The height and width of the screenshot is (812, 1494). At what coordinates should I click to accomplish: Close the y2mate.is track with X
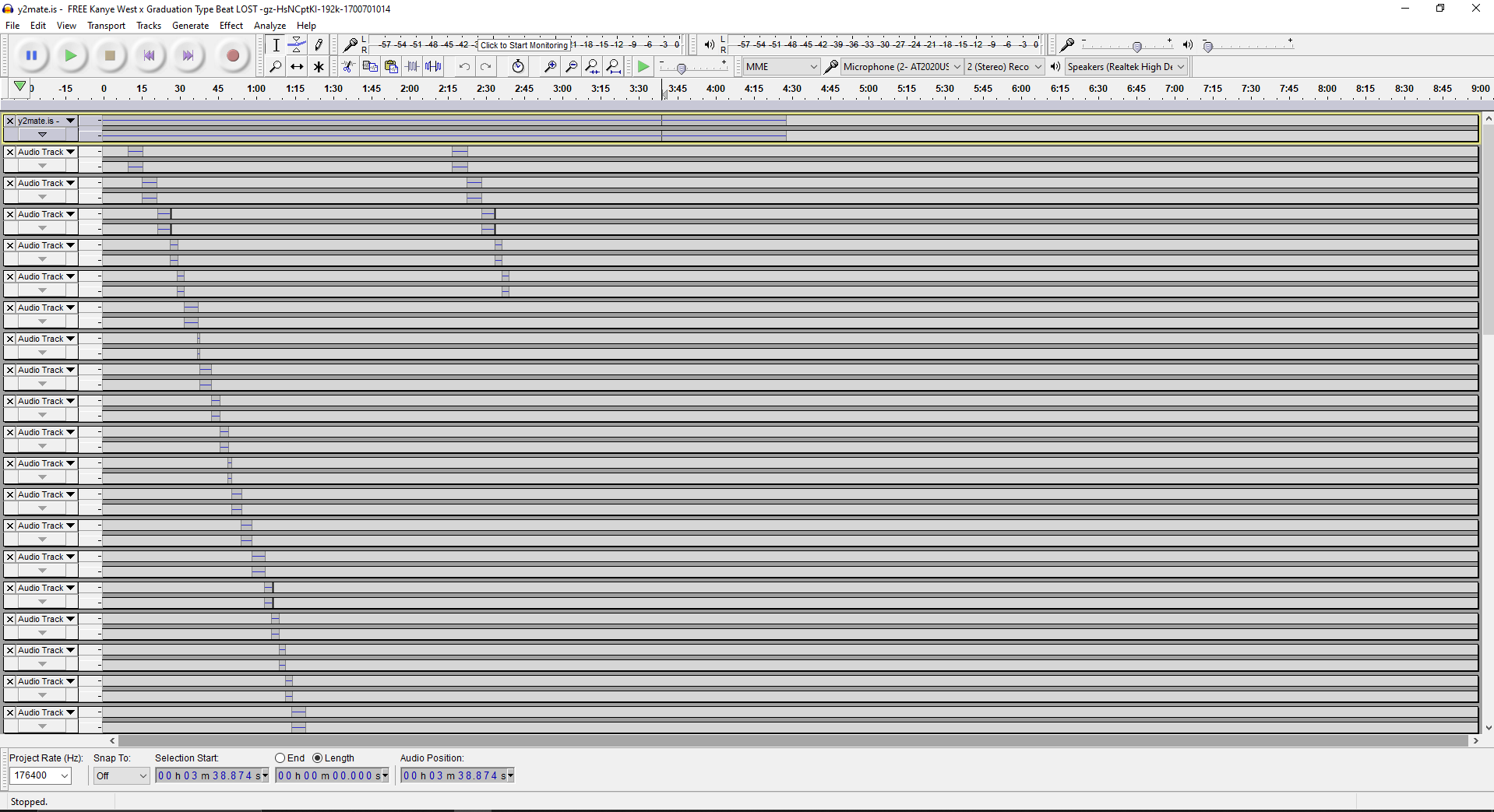click(x=10, y=121)
